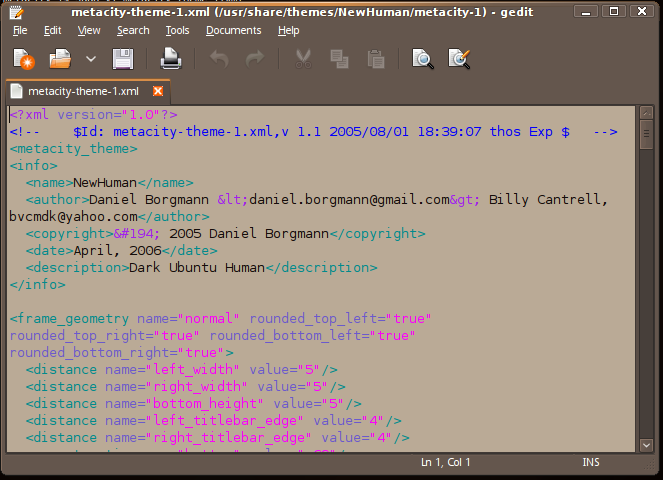Viewport: 663px width, 480px height.
Task: Open the Search menu
Action: [x=132, y=31]
